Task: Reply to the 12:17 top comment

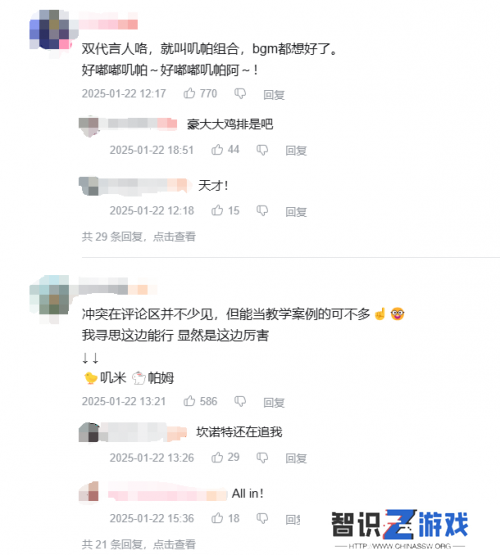Action: [x=274, y=95]
